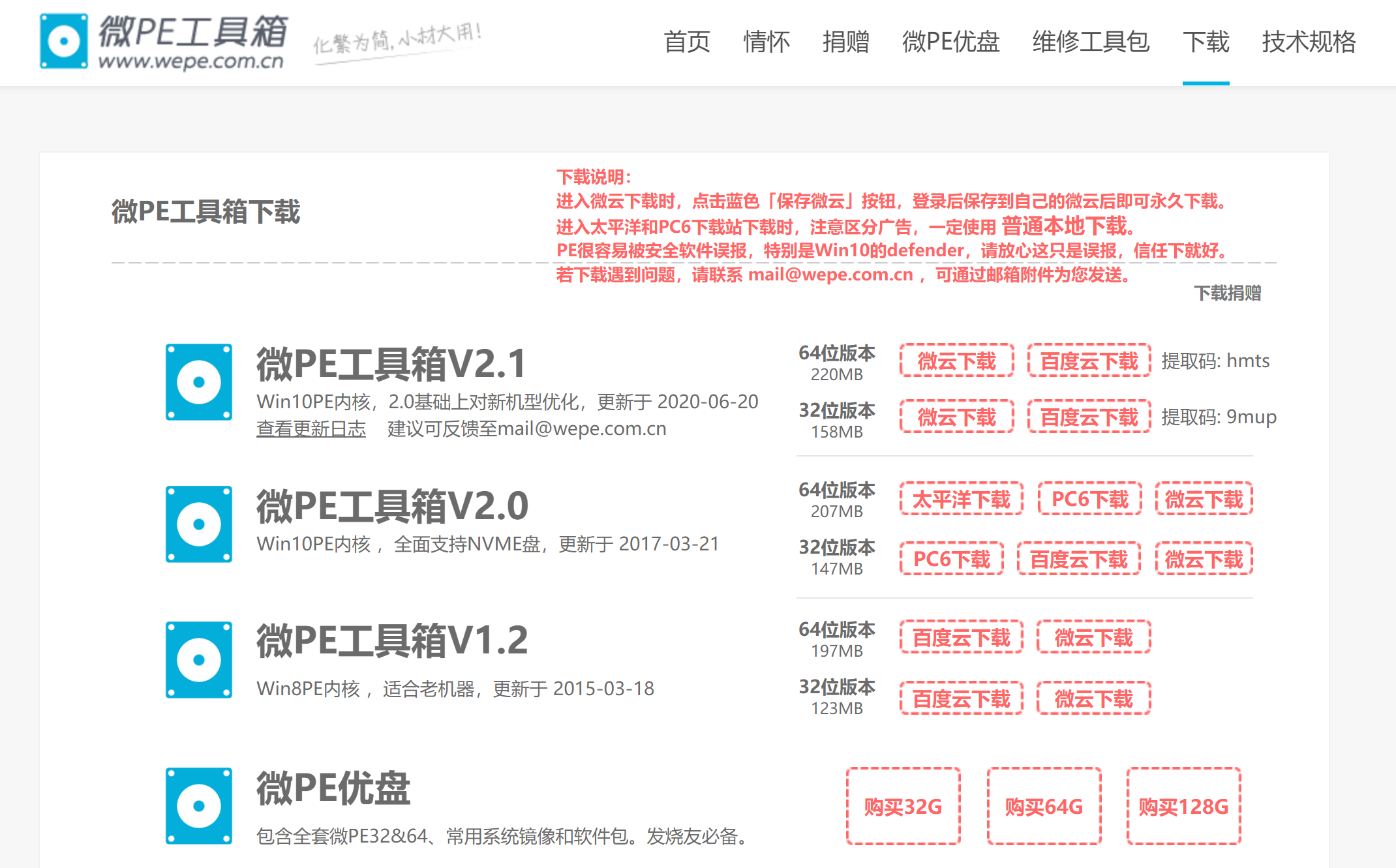The image size is (1396, 868).
Task: Click the V2.0 description mentioning NVME盘
Action: (x=488, y=544)
